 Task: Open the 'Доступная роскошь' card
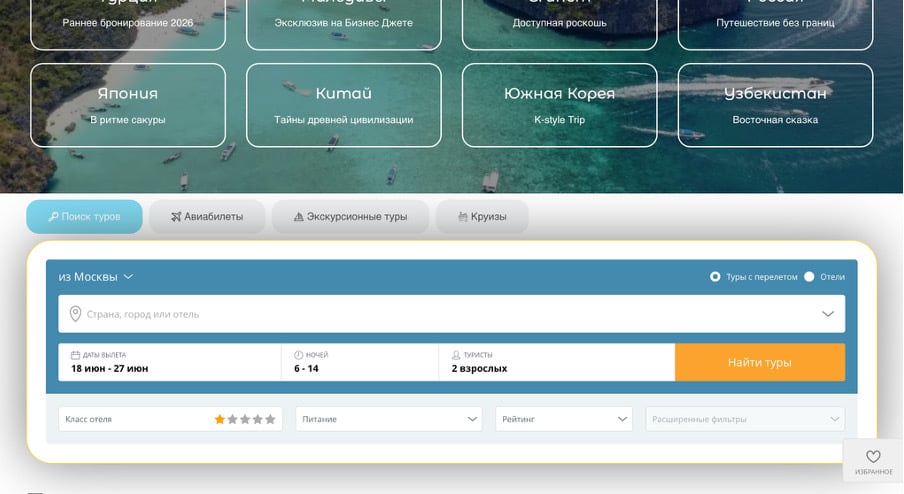(x=559, y=23)
